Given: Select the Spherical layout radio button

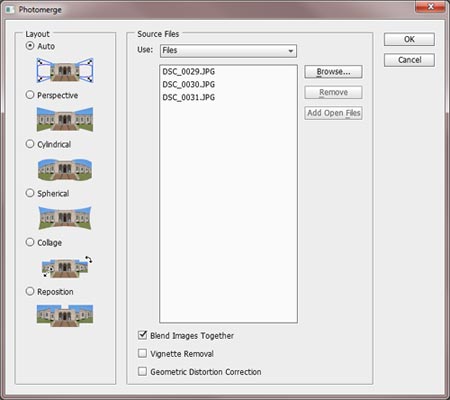Looking at the screenshot, I should coord(30,193).
